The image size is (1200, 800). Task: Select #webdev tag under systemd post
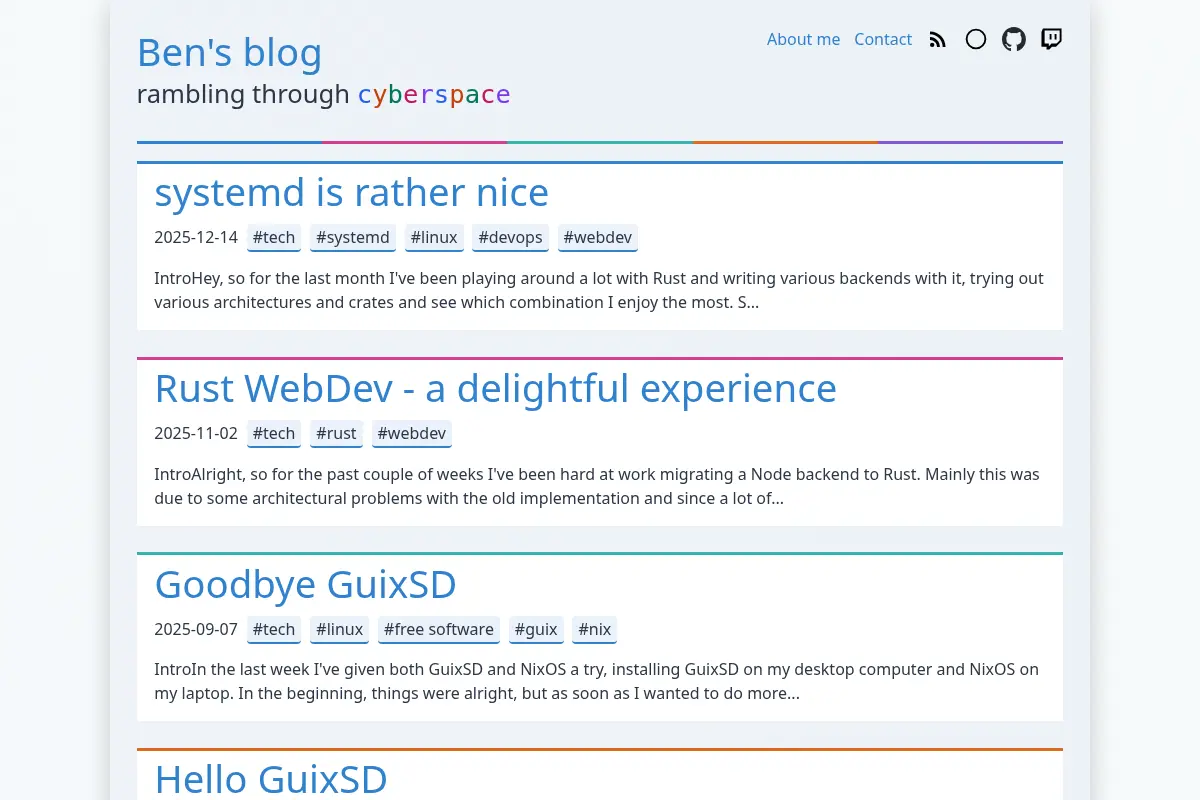coord(598,237)
